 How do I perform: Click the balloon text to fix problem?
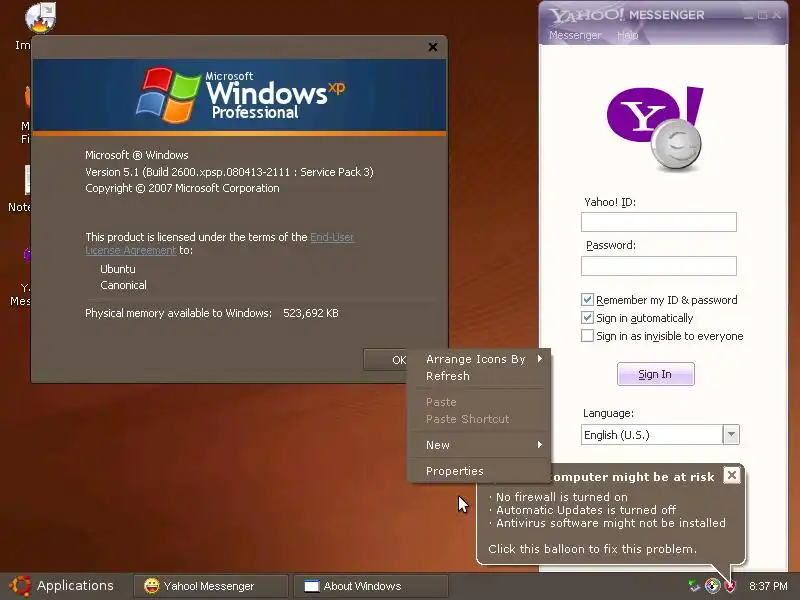click(x=592, y=549)
